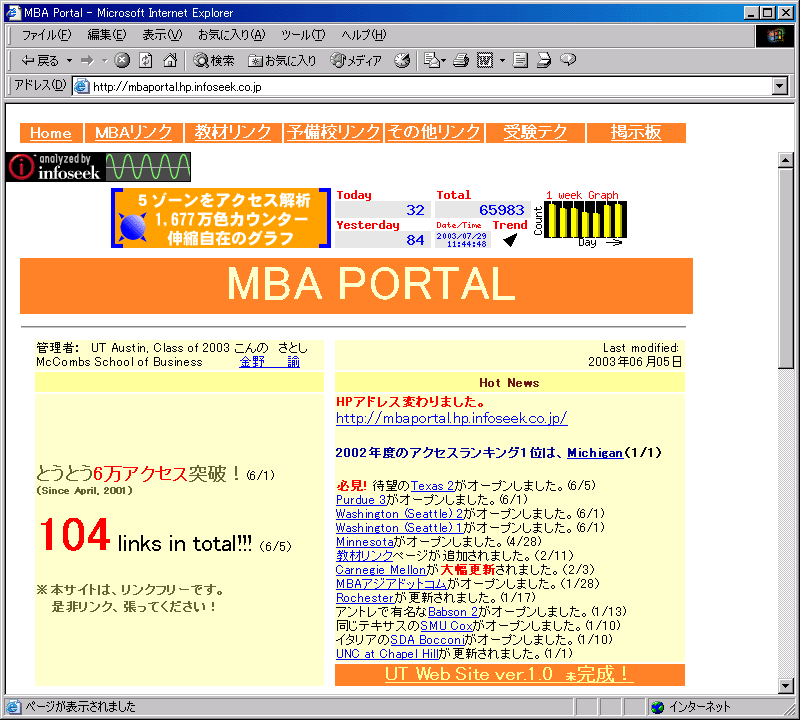Viewport: 800px width, 720px height.
Task: Go to the browser home page icon
Action: tap(170, 61)
